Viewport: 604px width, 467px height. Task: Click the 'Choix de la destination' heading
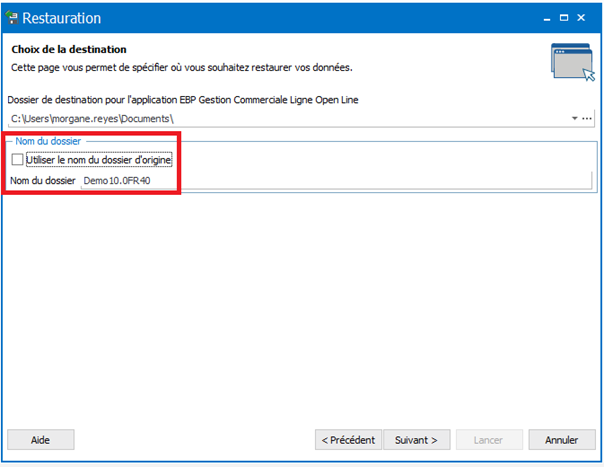click(x=69, y=49)
